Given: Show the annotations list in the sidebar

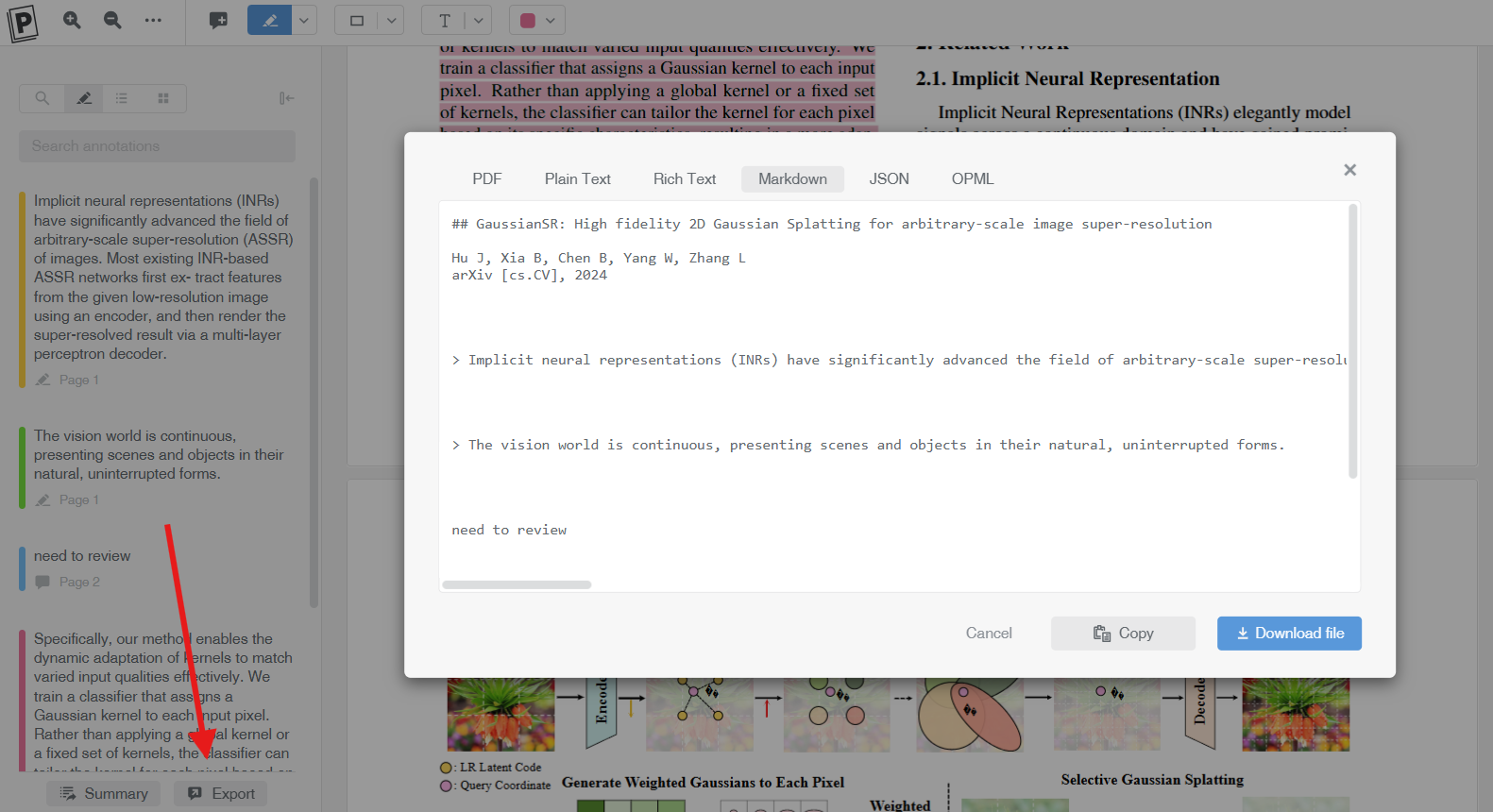Looking at the screenshot, I should tap(84, 98).
